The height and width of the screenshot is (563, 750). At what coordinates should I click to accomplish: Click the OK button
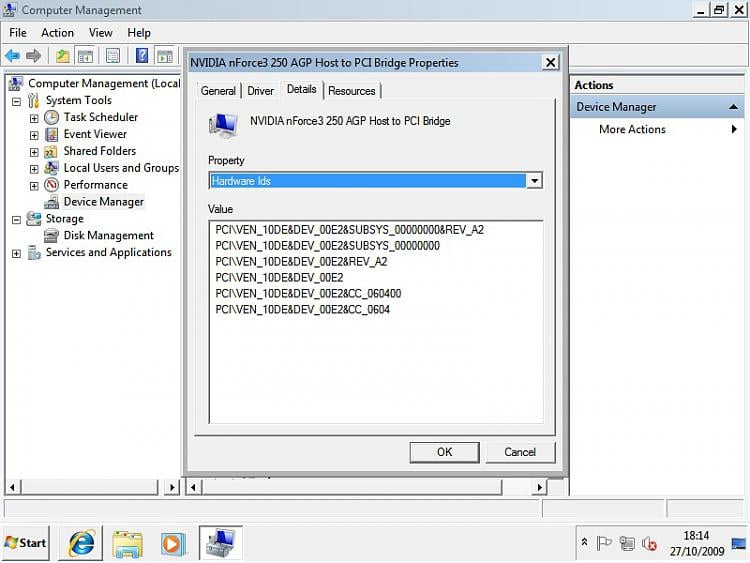444,452
